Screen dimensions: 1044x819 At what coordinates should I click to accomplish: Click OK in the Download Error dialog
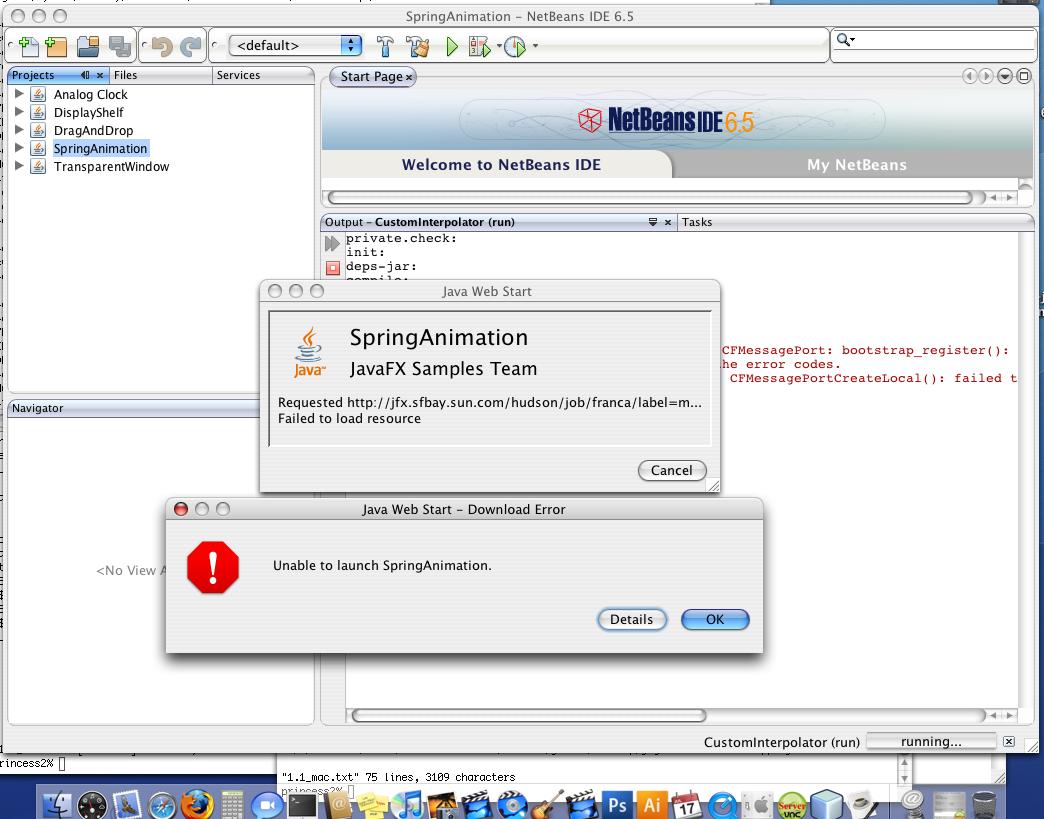[715, 619]
